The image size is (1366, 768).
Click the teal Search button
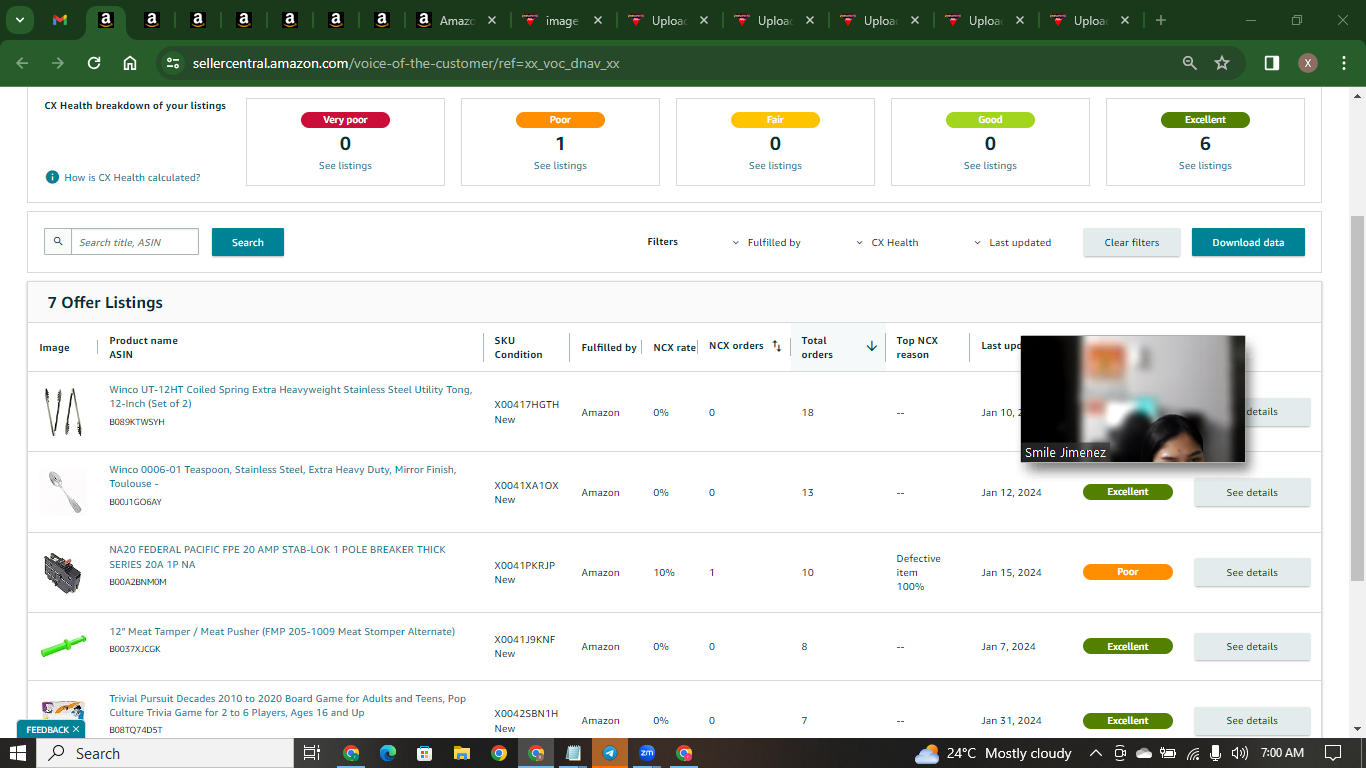coord(248,242)
